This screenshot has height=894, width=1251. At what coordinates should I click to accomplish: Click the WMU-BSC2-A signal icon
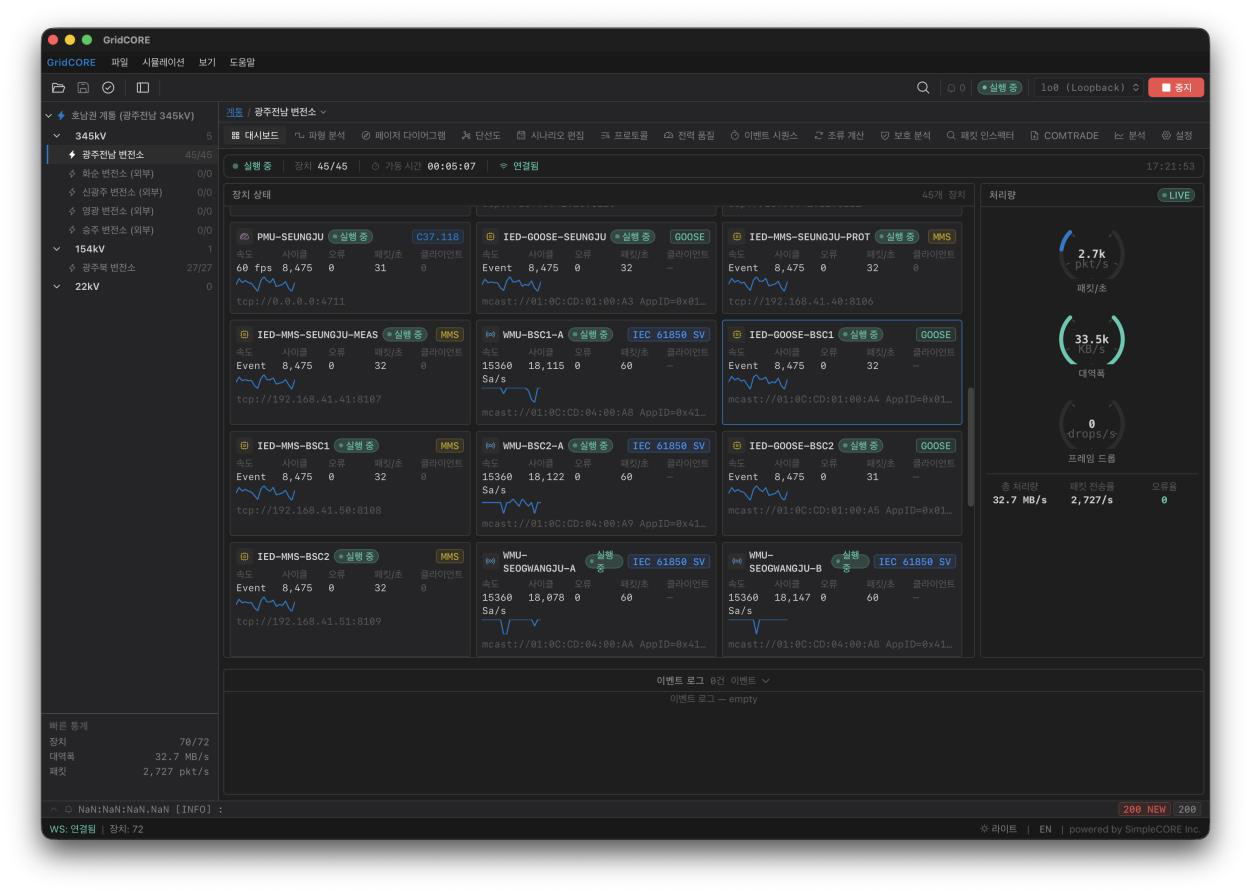[490, 445]
